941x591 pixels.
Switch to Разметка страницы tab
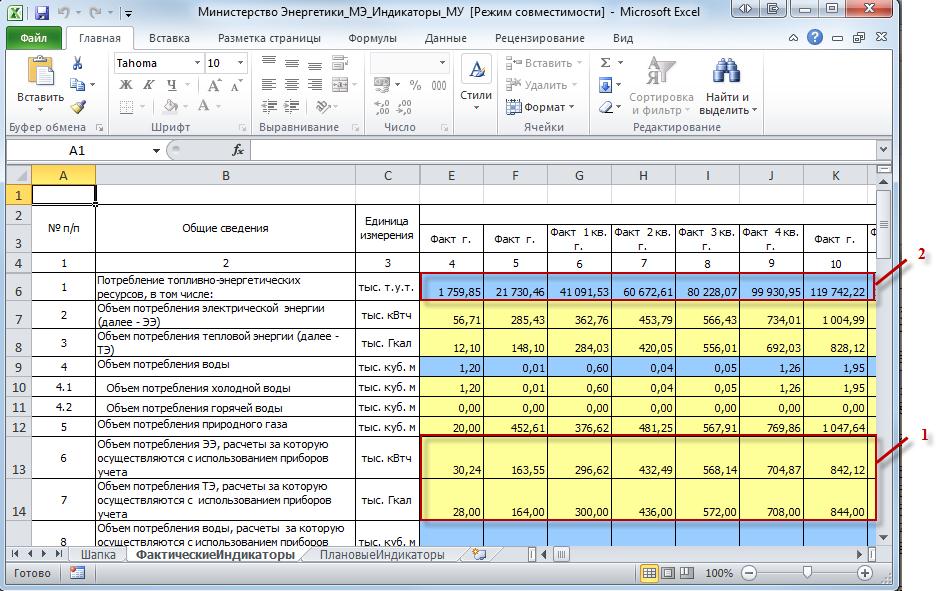click(269, 38)
